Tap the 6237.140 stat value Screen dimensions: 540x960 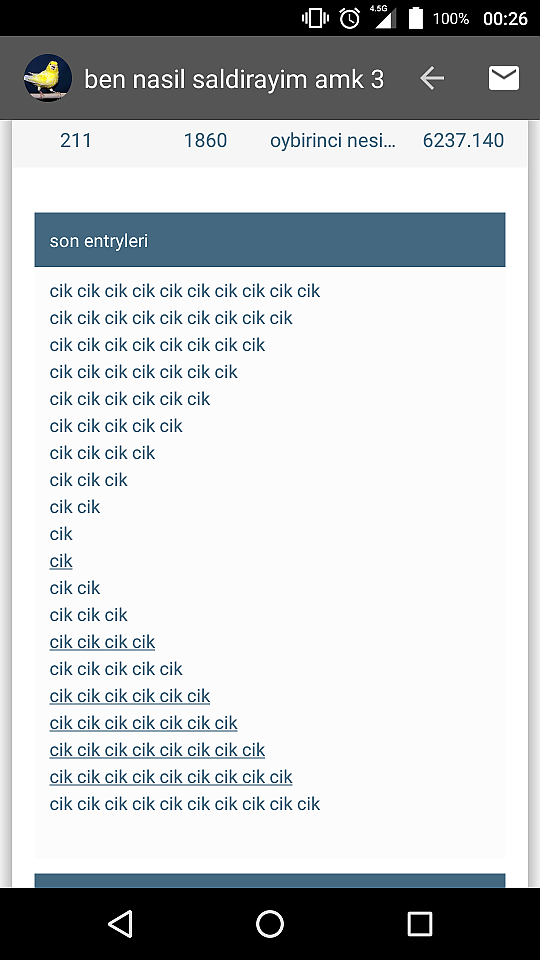point(463,140)
